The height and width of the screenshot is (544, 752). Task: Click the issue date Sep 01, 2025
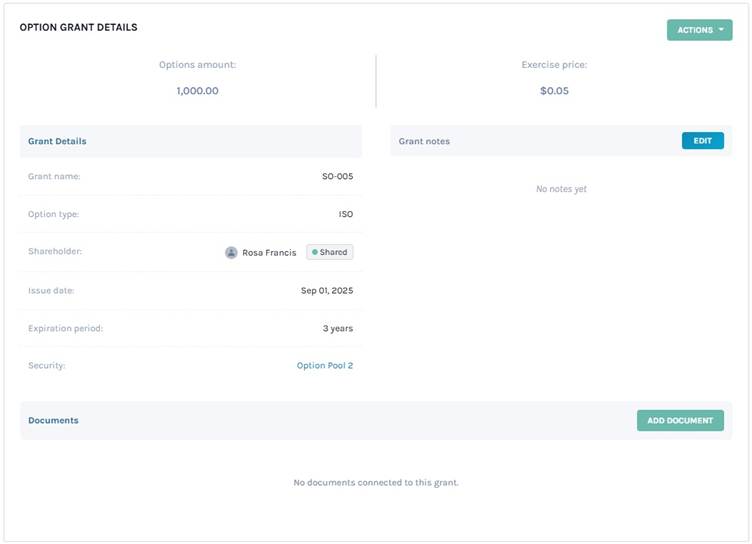[326, 291]
